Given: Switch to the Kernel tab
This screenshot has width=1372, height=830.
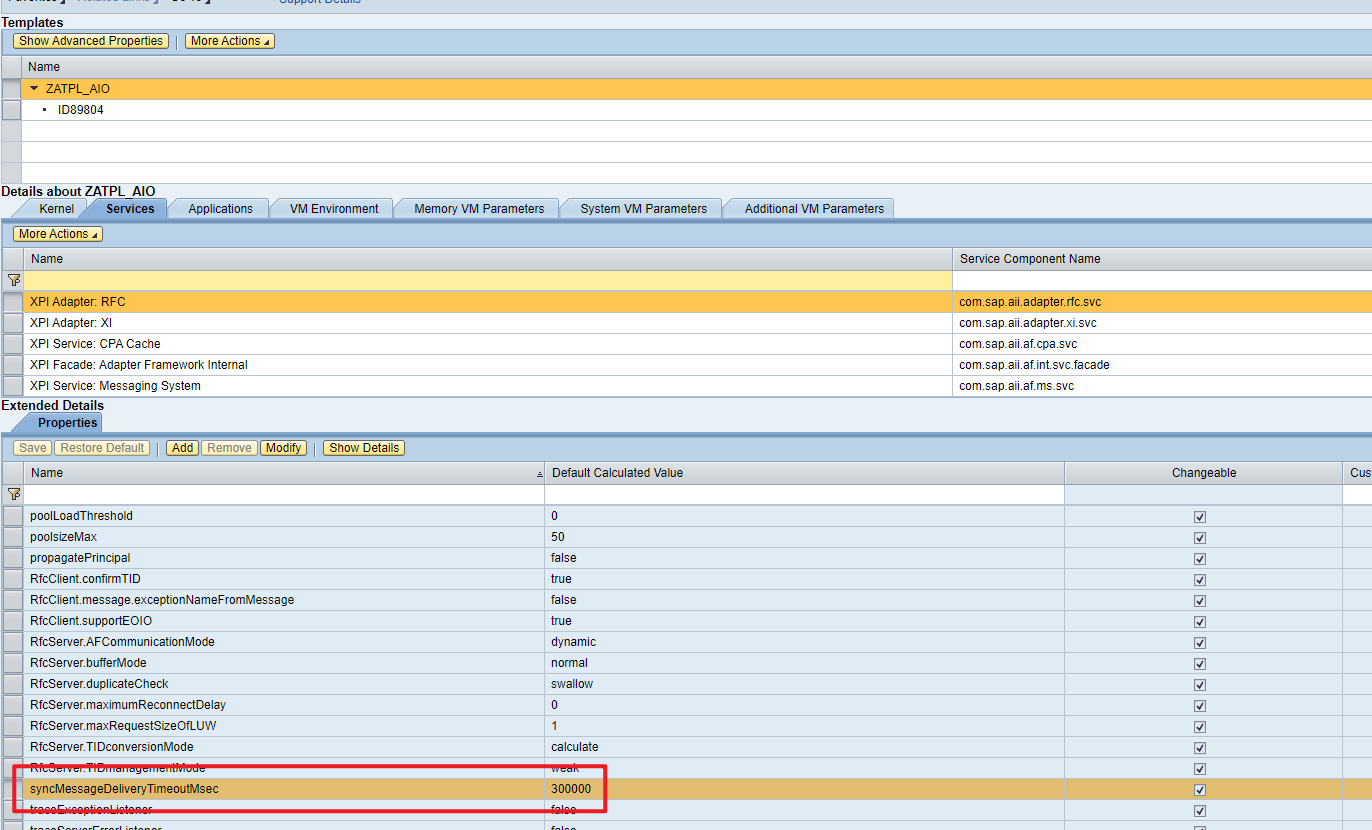Looking at the screenshot, I should click(56, 208).
